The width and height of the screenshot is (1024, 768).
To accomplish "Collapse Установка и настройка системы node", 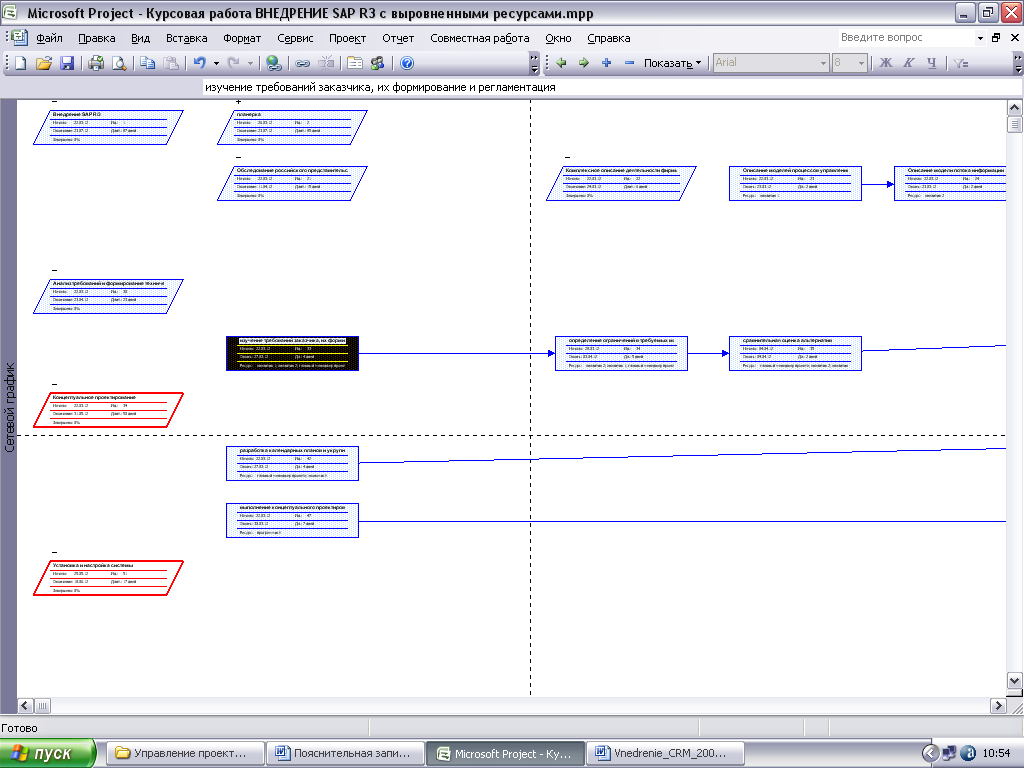I will coord(55,552).
